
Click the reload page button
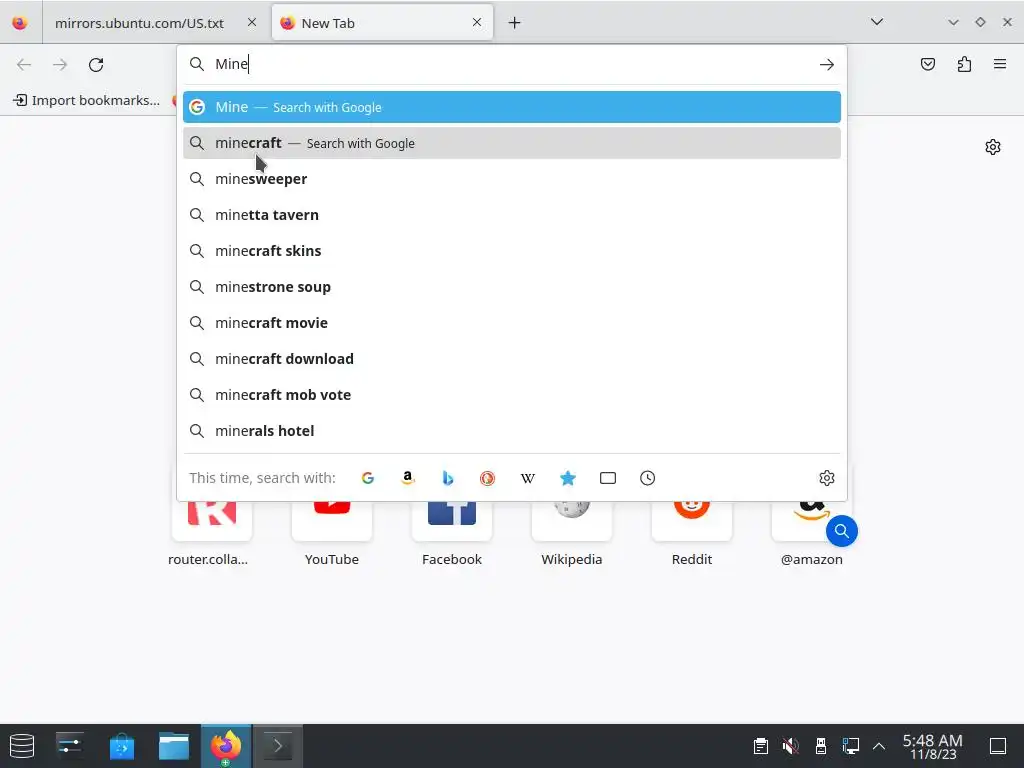pos(96,65)
